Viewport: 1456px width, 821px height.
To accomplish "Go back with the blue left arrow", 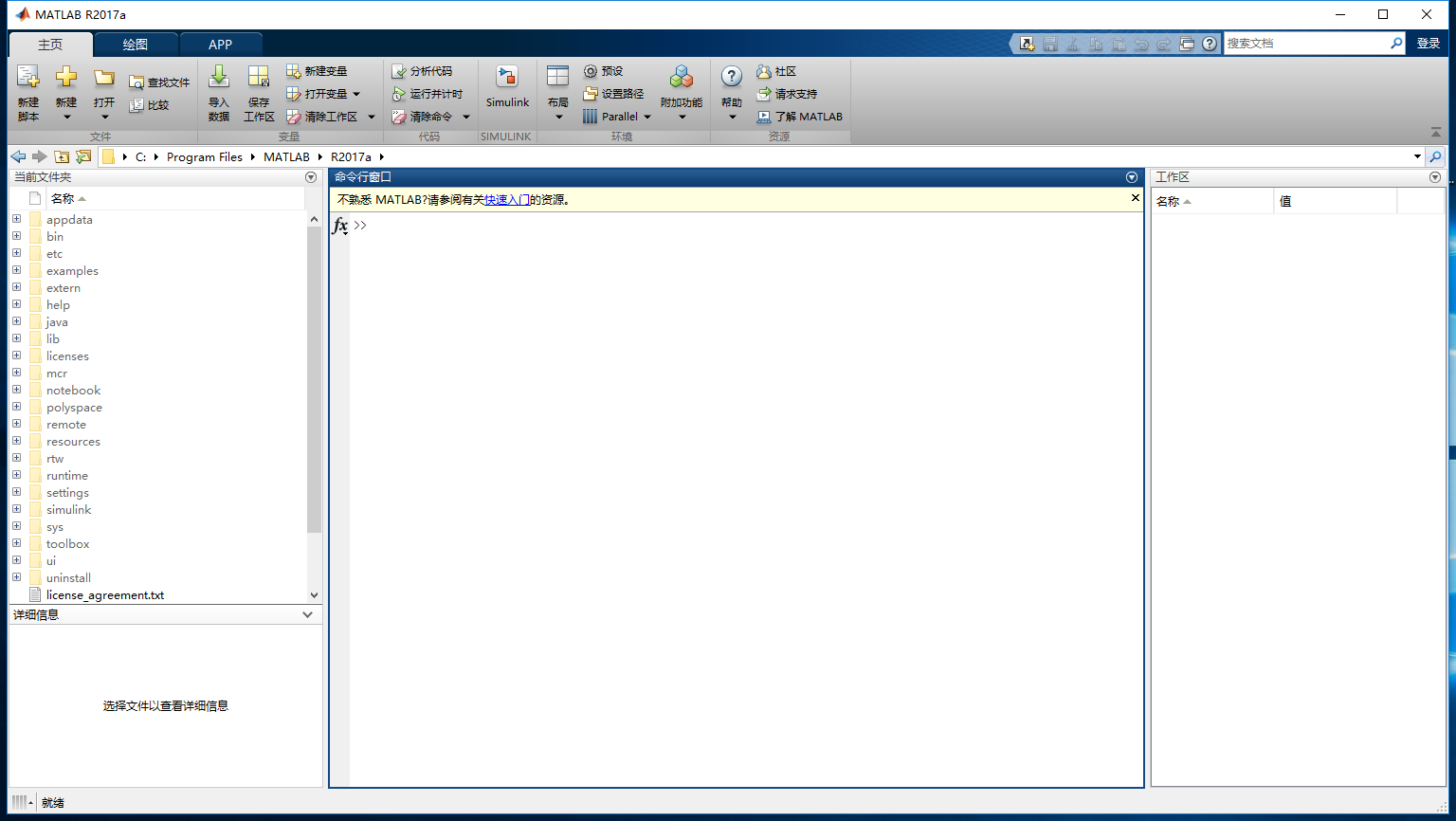I will (18, 156).
